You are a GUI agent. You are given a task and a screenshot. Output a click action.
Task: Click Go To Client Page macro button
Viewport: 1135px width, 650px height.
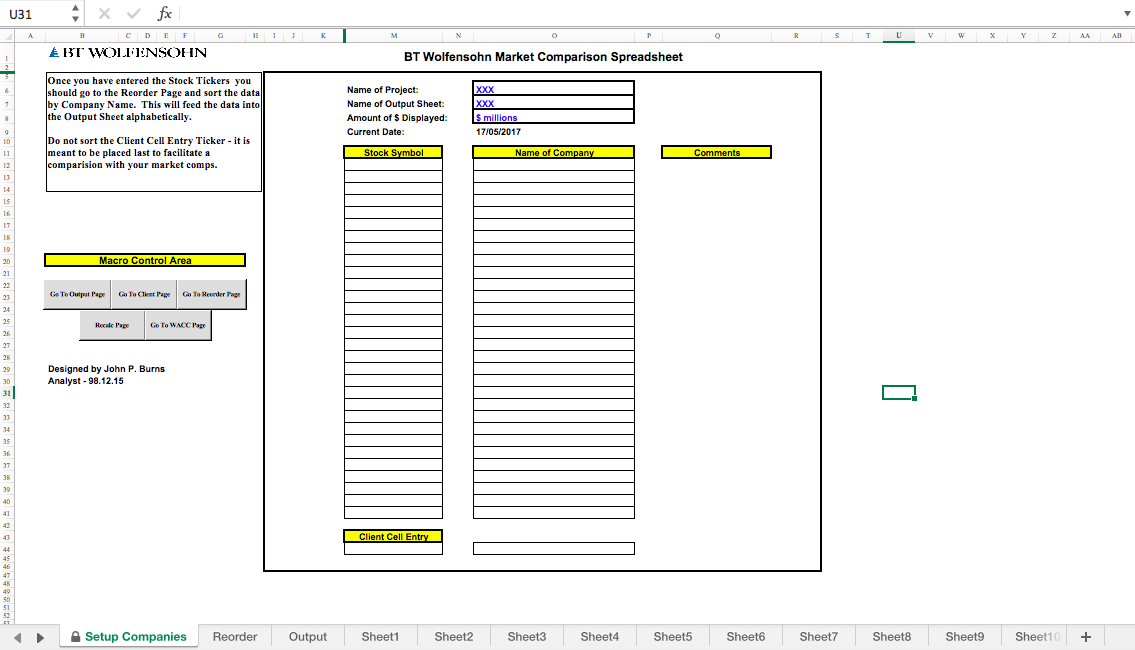tap(144, 295)
